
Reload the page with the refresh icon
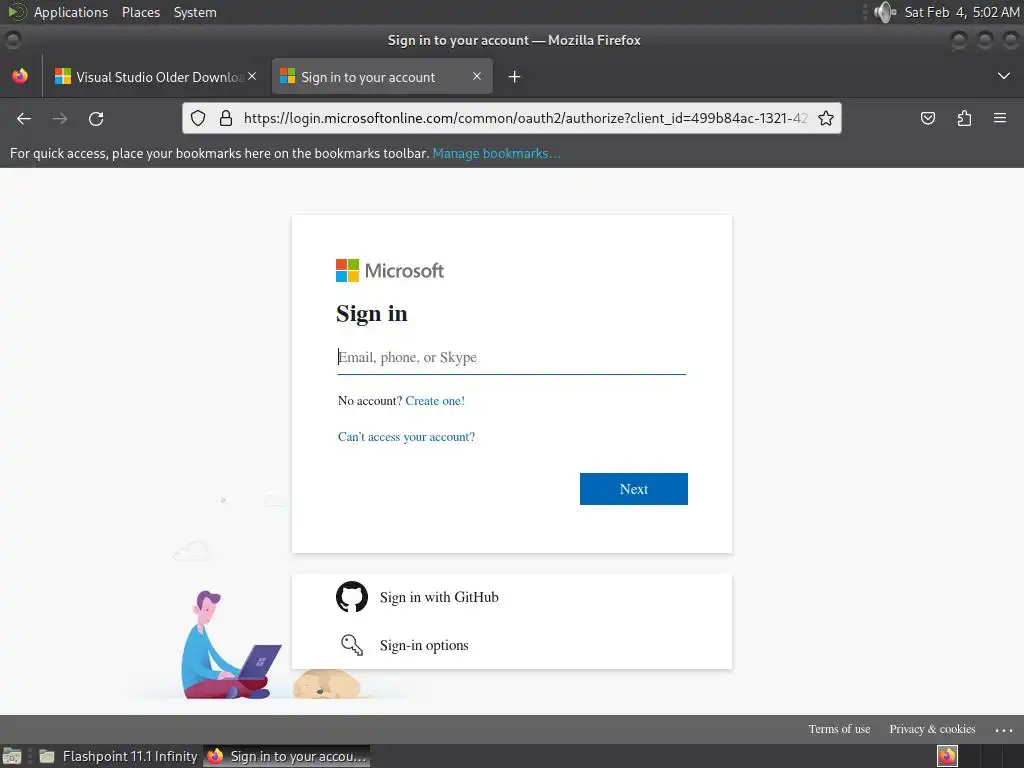(96, 118)
